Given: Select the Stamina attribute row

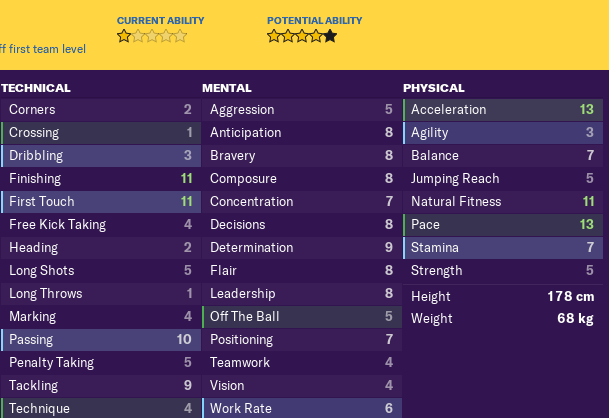Looking at the screenshot, I should (x=503, y=247).
